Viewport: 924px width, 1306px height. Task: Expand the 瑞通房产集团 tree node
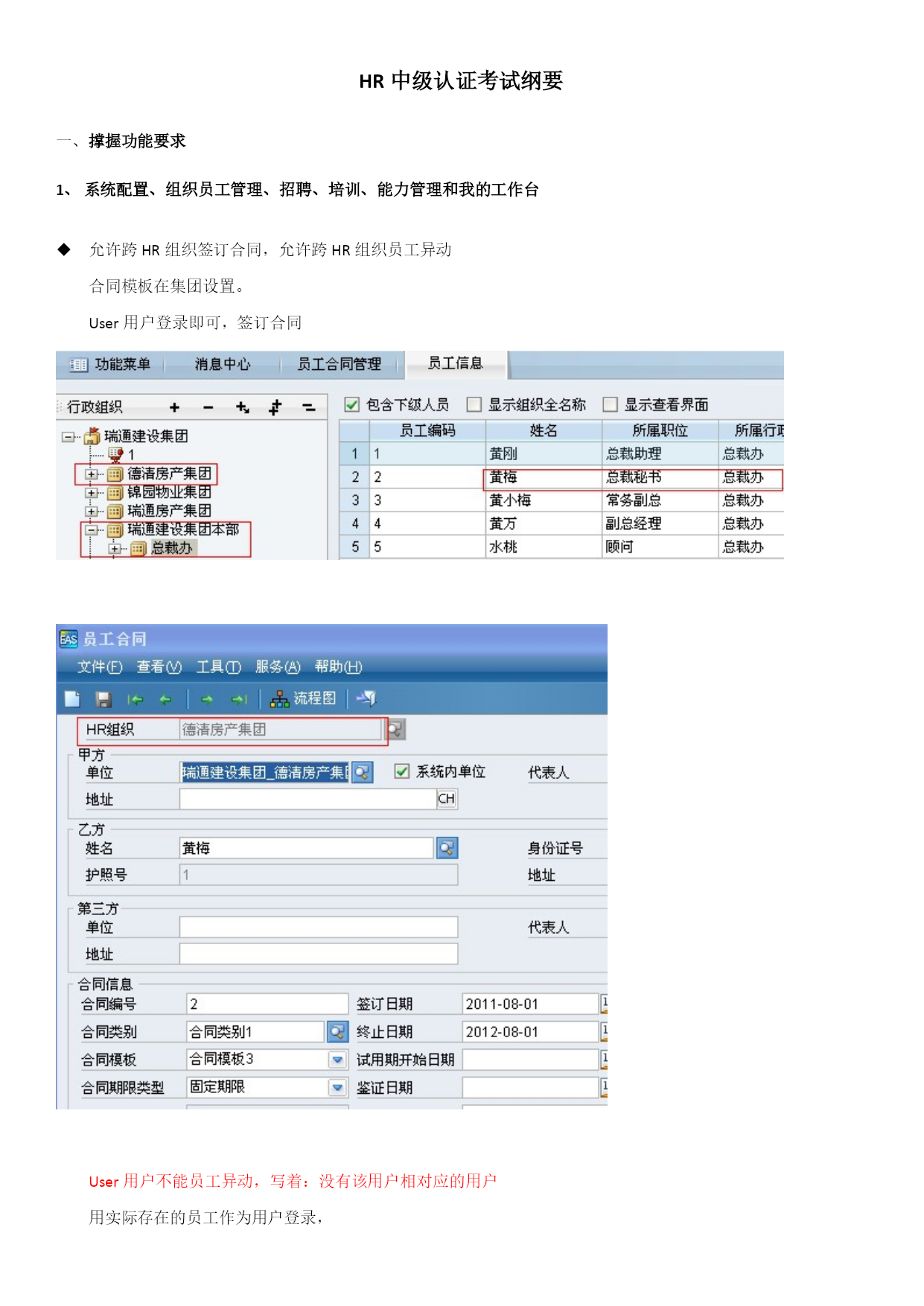pos(91,512)
